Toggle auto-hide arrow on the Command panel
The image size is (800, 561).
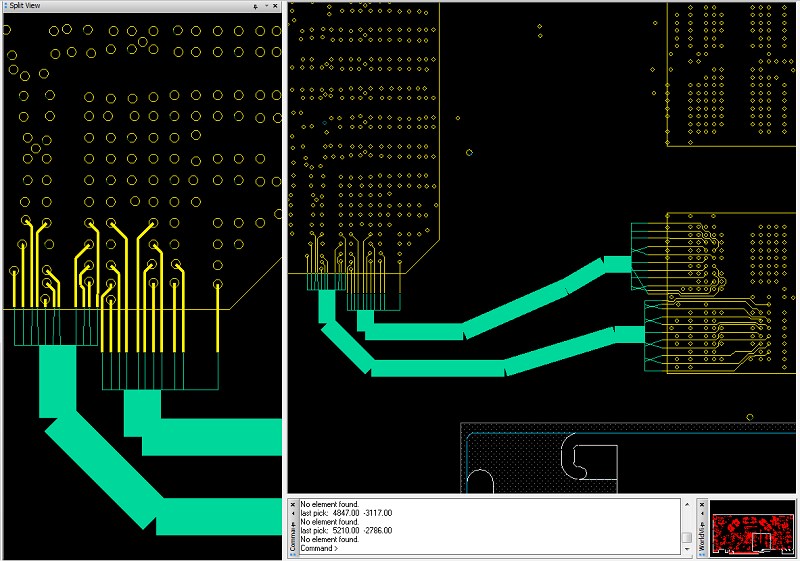point(293,514)
